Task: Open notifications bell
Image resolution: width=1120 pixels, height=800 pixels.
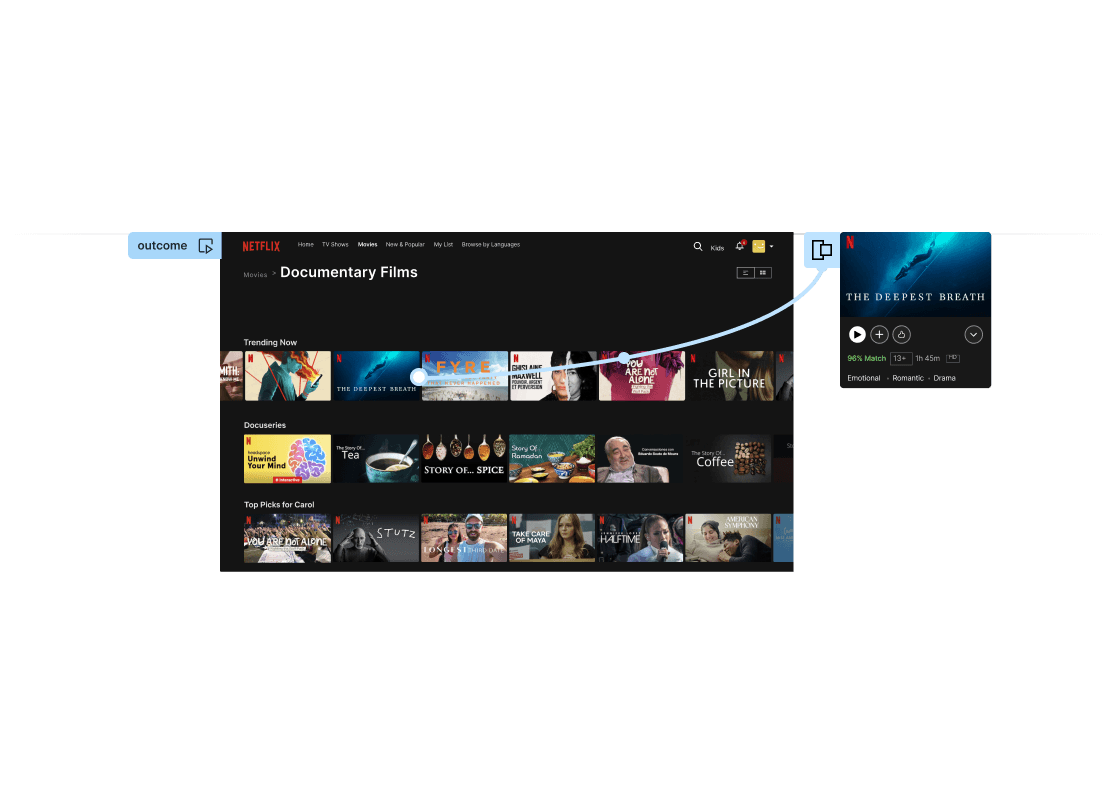Action: pyautogui.click(x=740, y=246)
